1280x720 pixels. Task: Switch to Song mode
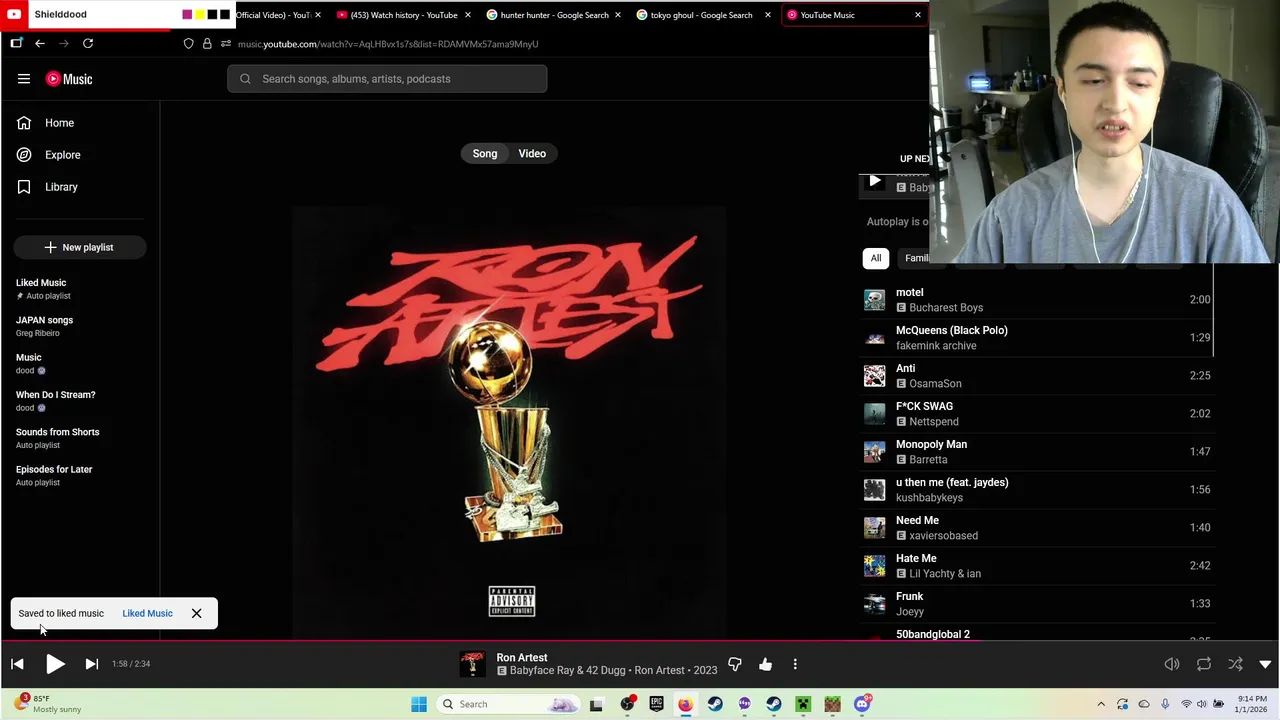pyautogui.click(x=485, y=154)
